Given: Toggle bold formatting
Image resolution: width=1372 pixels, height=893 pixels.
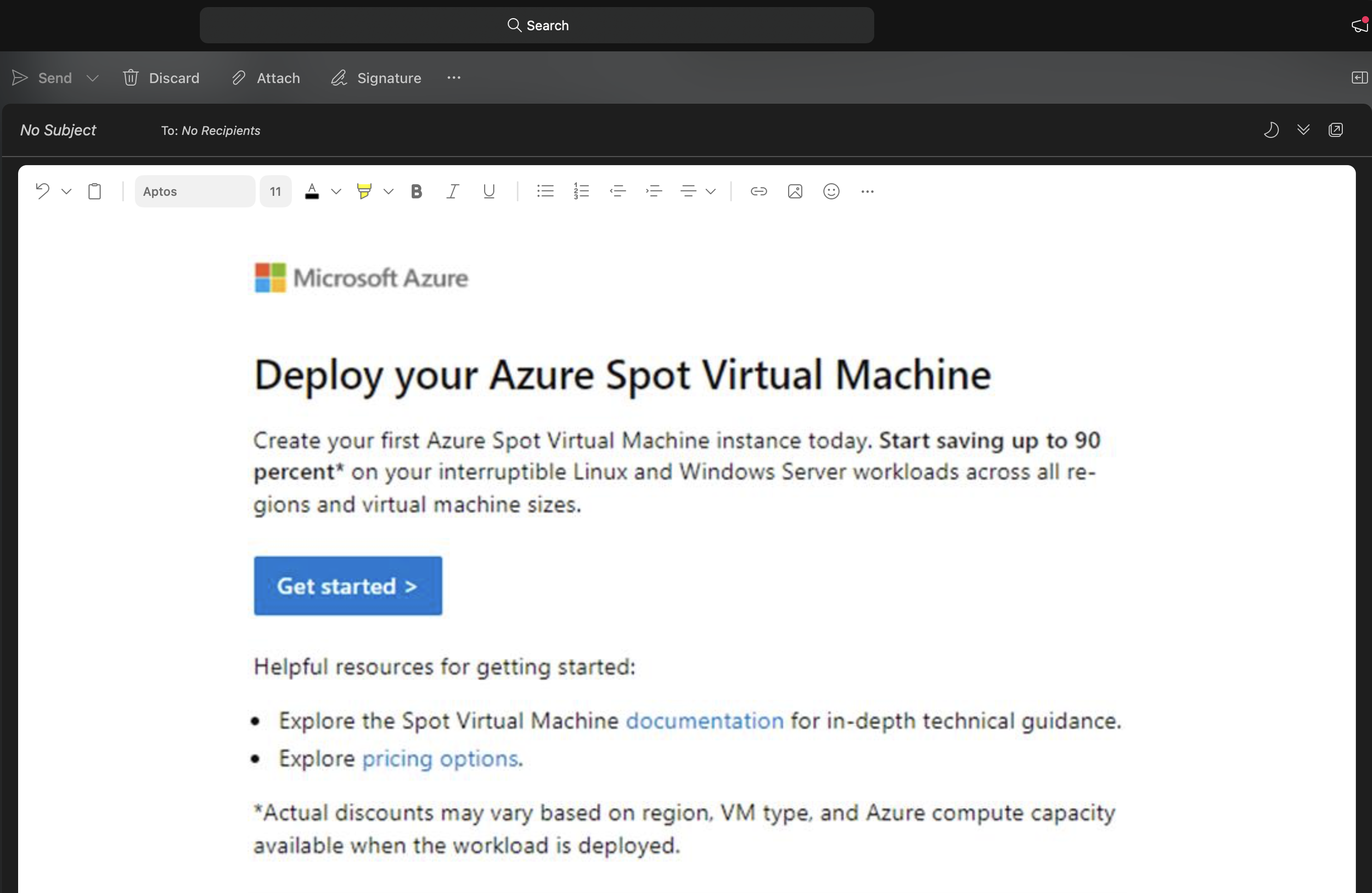Looking at the screenshot, I should pos(416,192).
